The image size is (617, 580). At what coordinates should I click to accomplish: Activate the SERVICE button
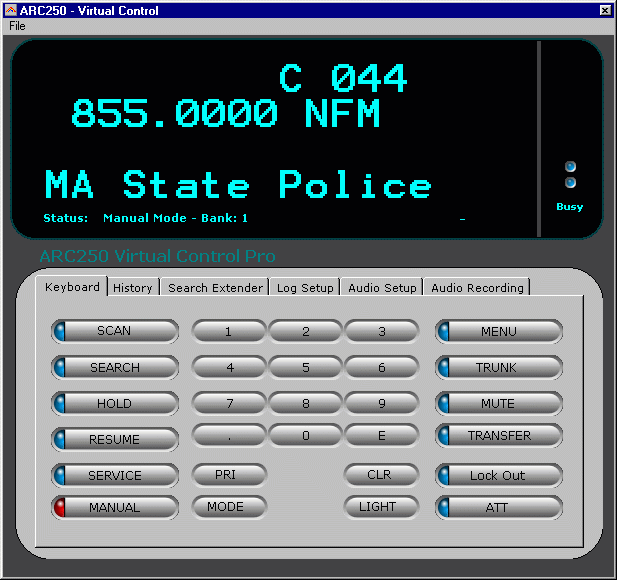pyautogui.click(x=115, y=475)
